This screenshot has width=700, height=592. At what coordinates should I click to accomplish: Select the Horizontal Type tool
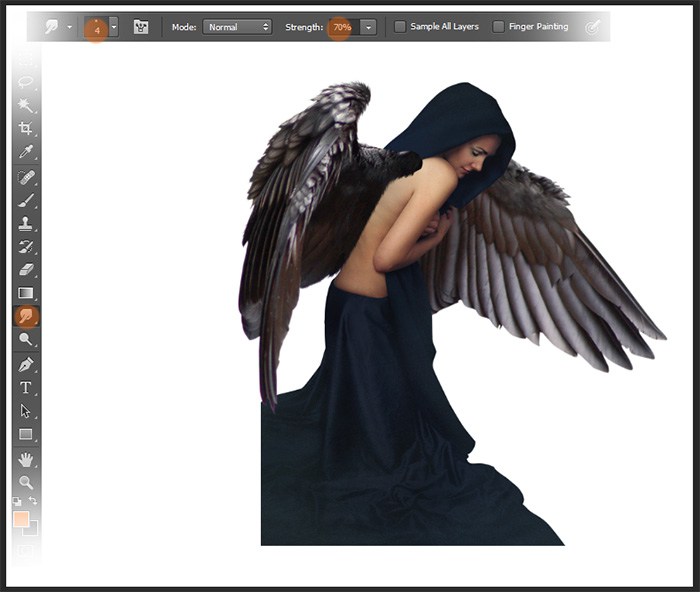click(25, 387)
